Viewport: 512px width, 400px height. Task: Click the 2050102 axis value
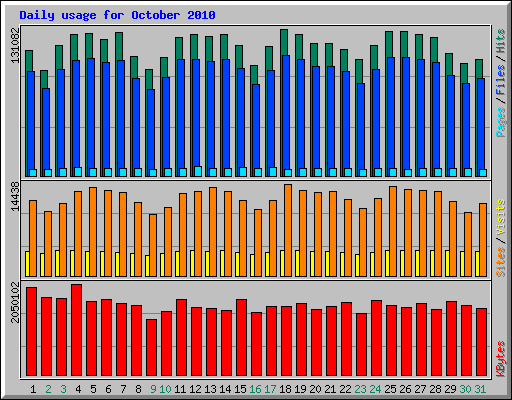[x=16, y=302]
